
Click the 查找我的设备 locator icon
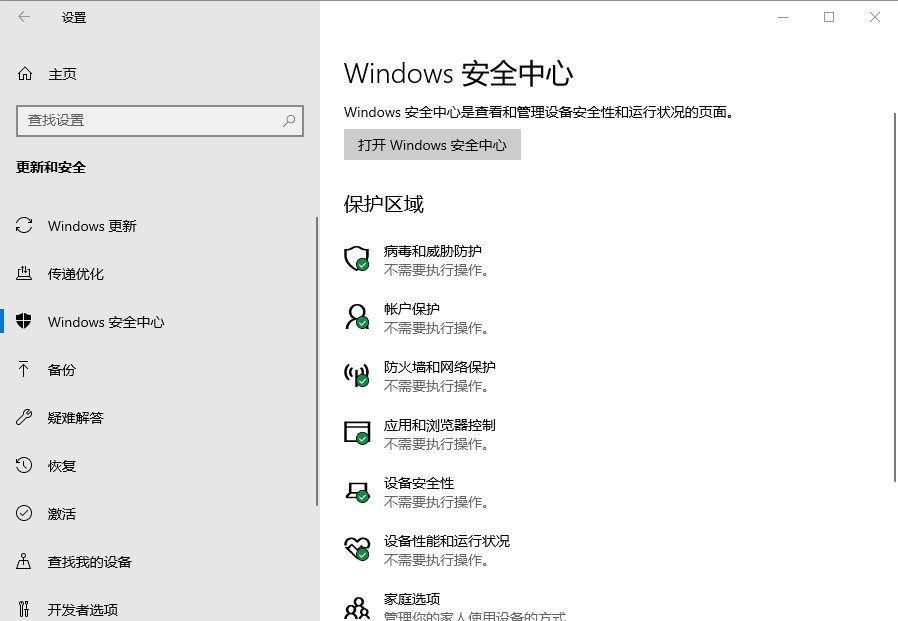click(x=23, y=561)
